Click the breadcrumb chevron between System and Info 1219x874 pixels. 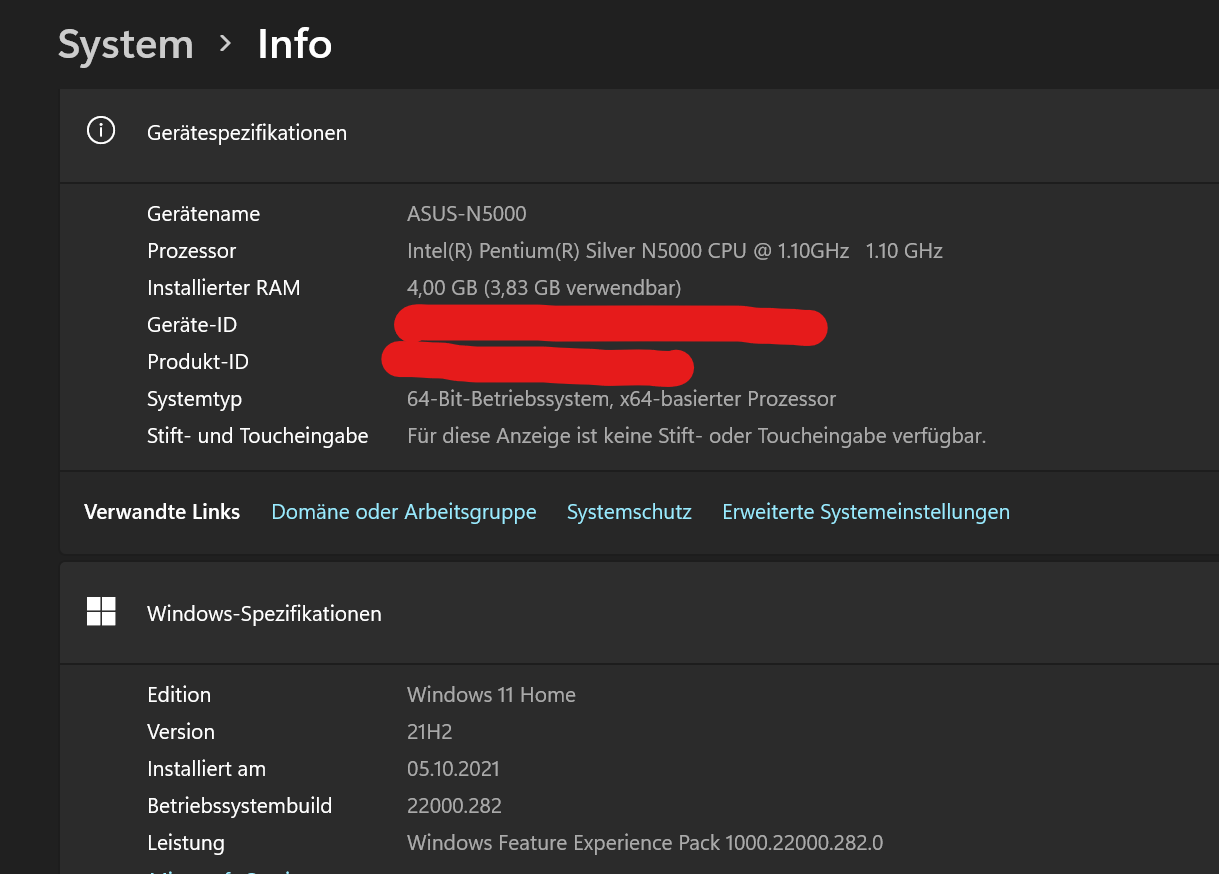[226, 44]
